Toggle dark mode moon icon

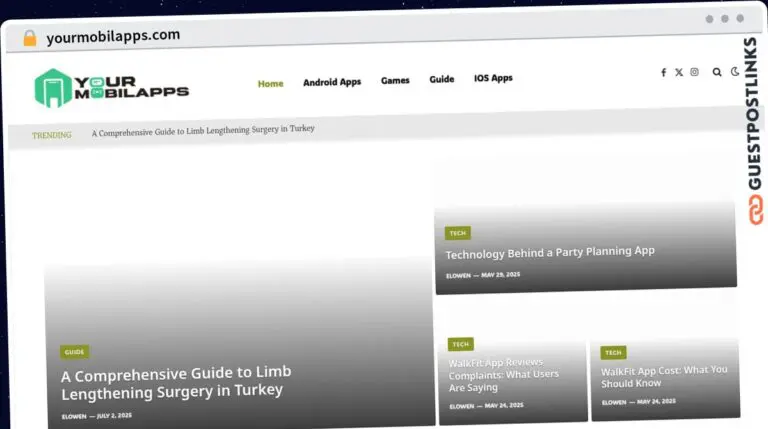pos(735,72)
